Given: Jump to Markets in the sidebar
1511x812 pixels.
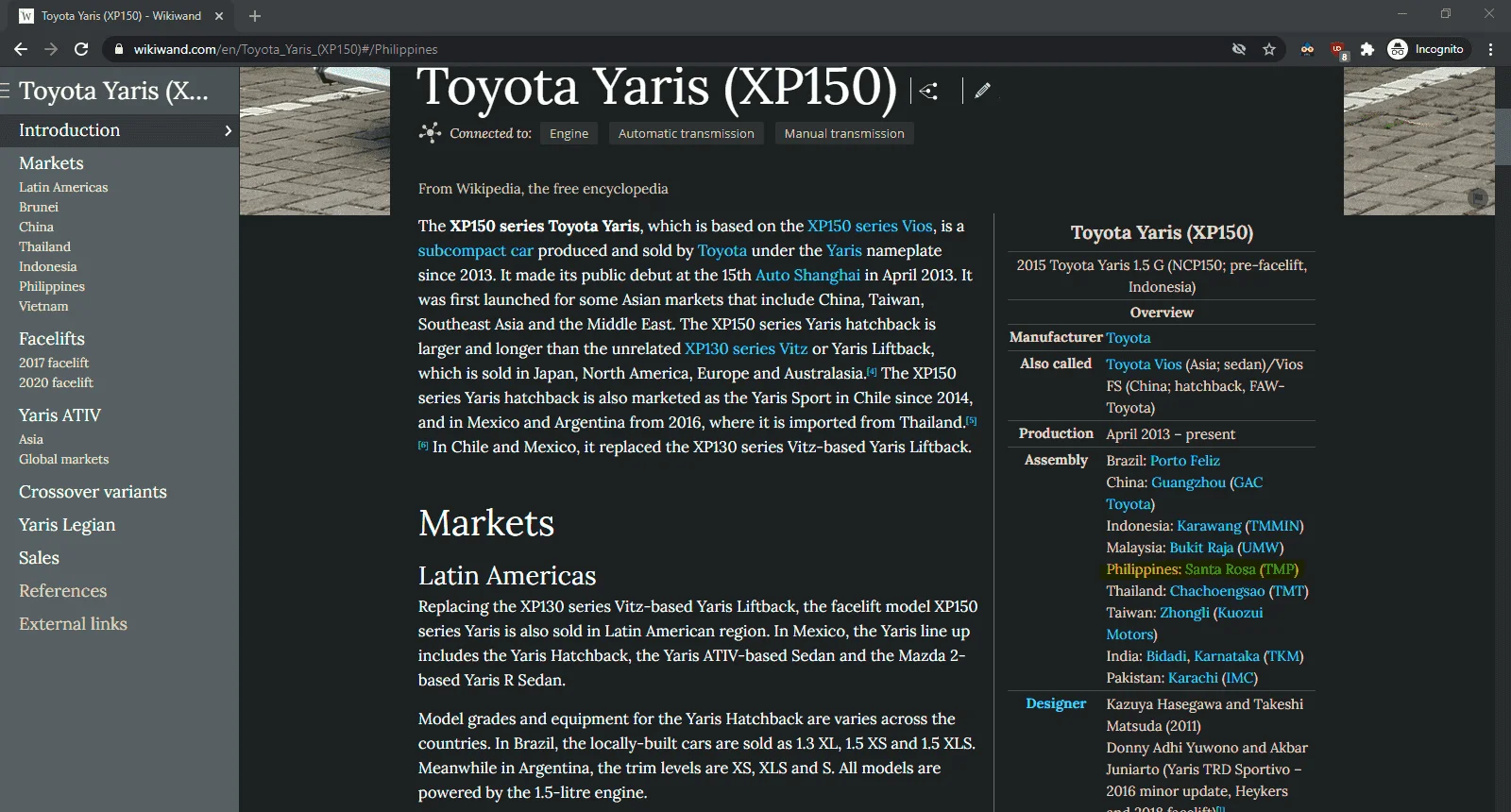Looking at the screenshot, I should click(x=51, y=163).
